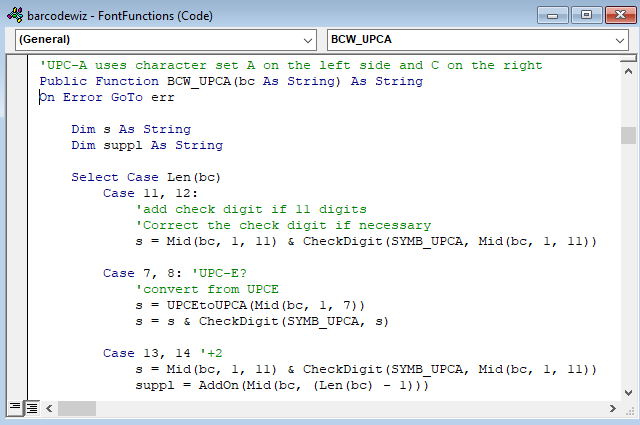Image resolution: width=640 pixels, height=425 pixels.
Task: Click comment "'add check digit if 11 digits"
Action: (251, 209)
